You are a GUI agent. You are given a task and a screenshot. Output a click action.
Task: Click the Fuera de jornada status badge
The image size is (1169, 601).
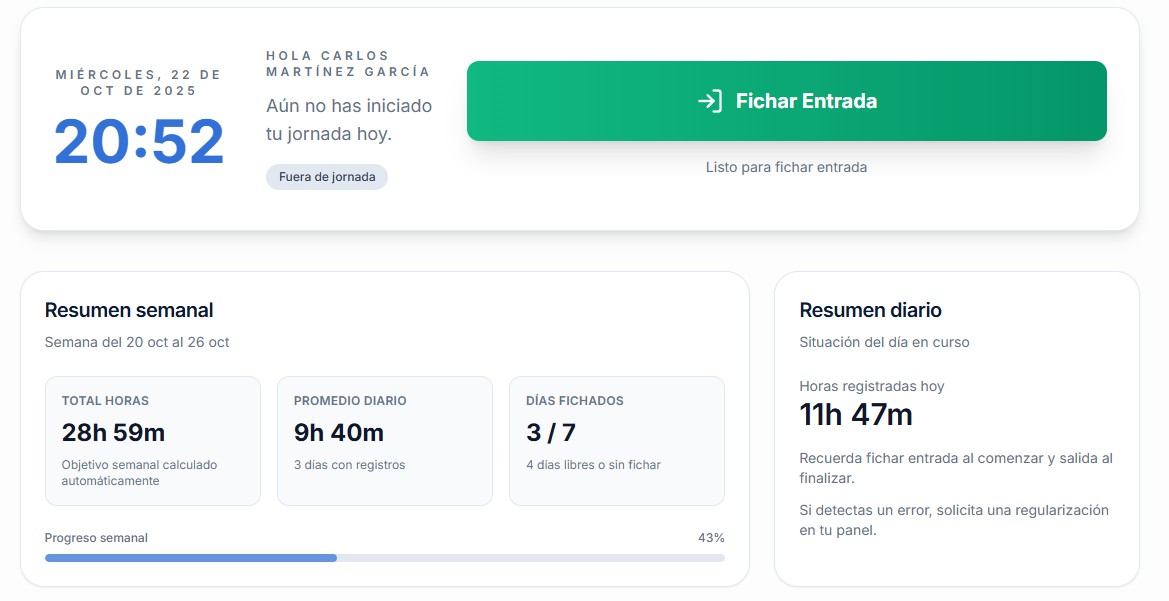coord(327,177)
